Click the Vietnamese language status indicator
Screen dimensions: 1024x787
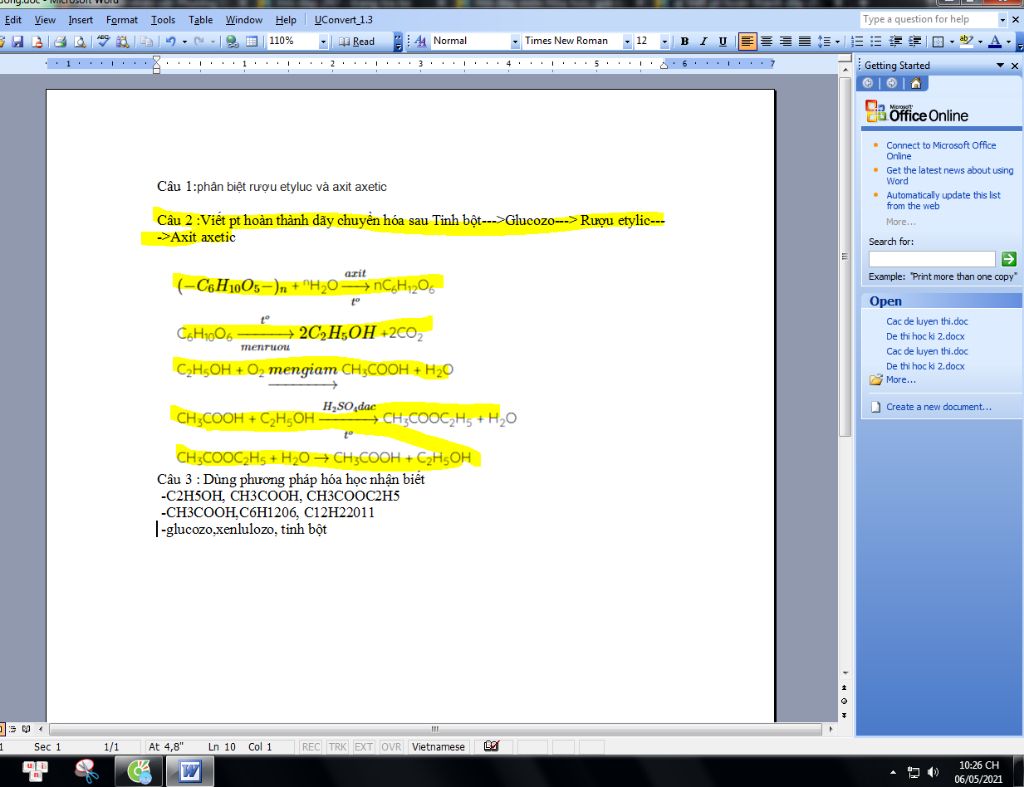[438, 747]
